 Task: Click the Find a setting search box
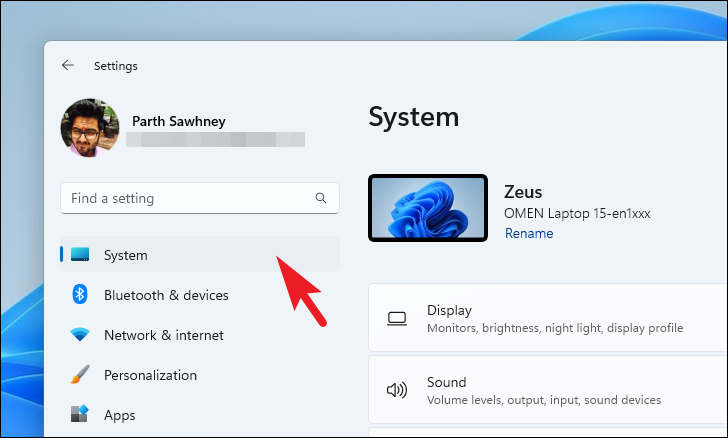tap(200, 198)
